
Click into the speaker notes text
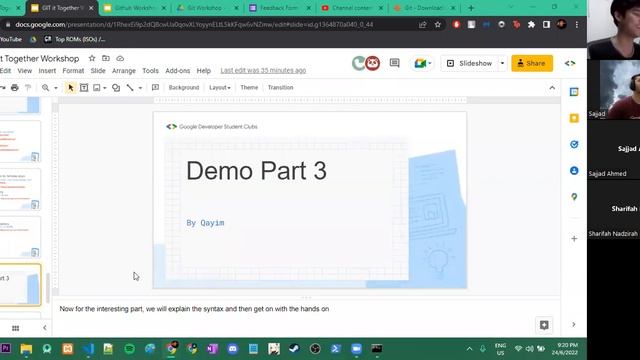(194, 309)
